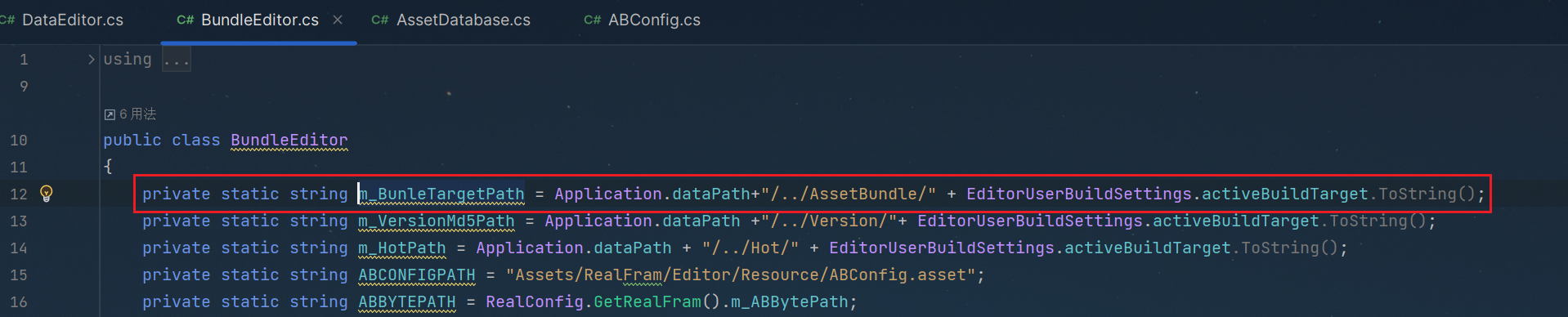Open the AssetDatabase.cs tab
This screenshot has height=317, width=1568.
[463, 20]
